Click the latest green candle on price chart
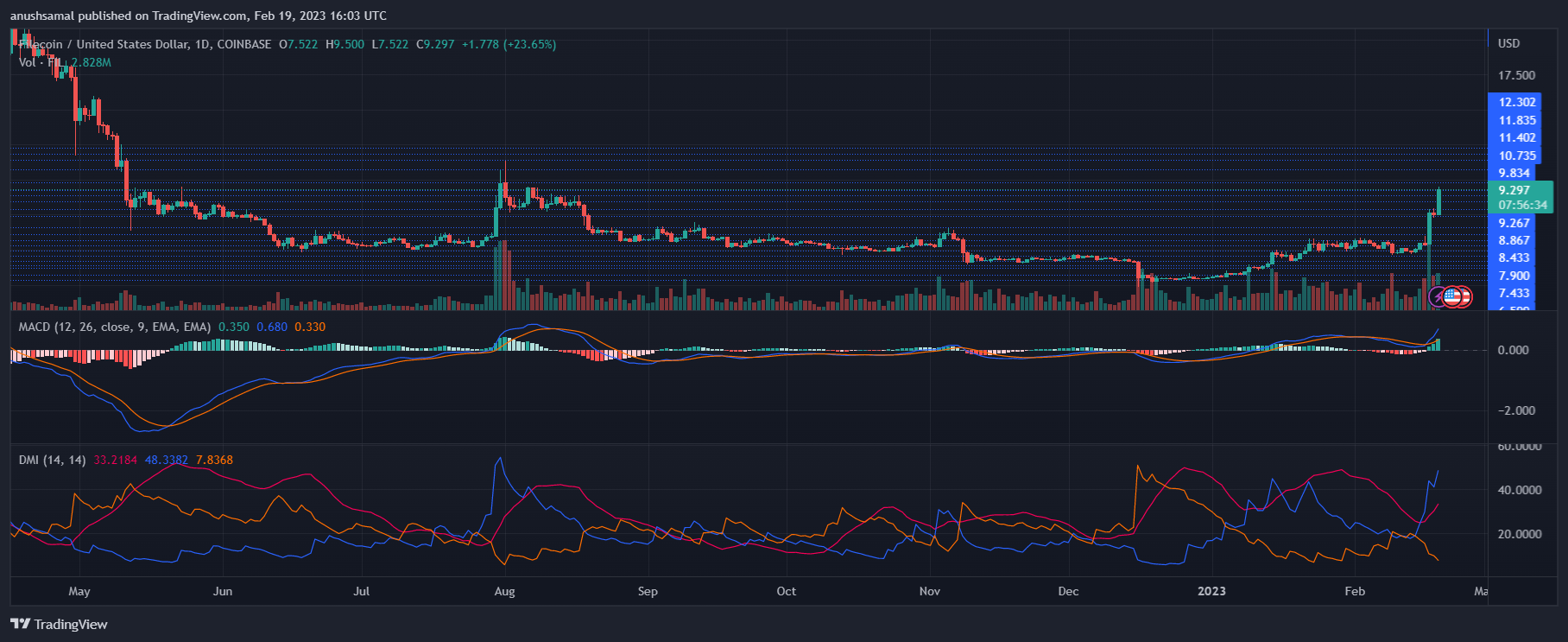This screenshot has height=642, width=1568. click(x=1438, y=201)
